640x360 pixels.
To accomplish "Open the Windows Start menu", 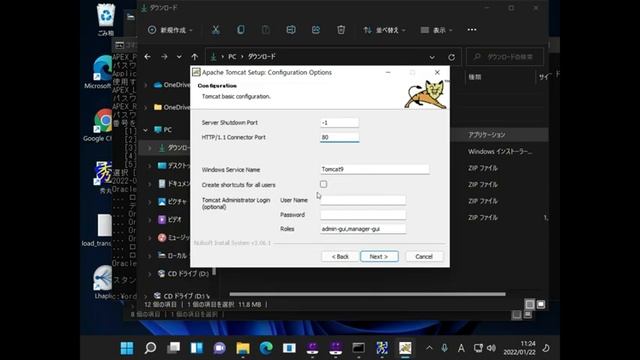I will point(127,348).
